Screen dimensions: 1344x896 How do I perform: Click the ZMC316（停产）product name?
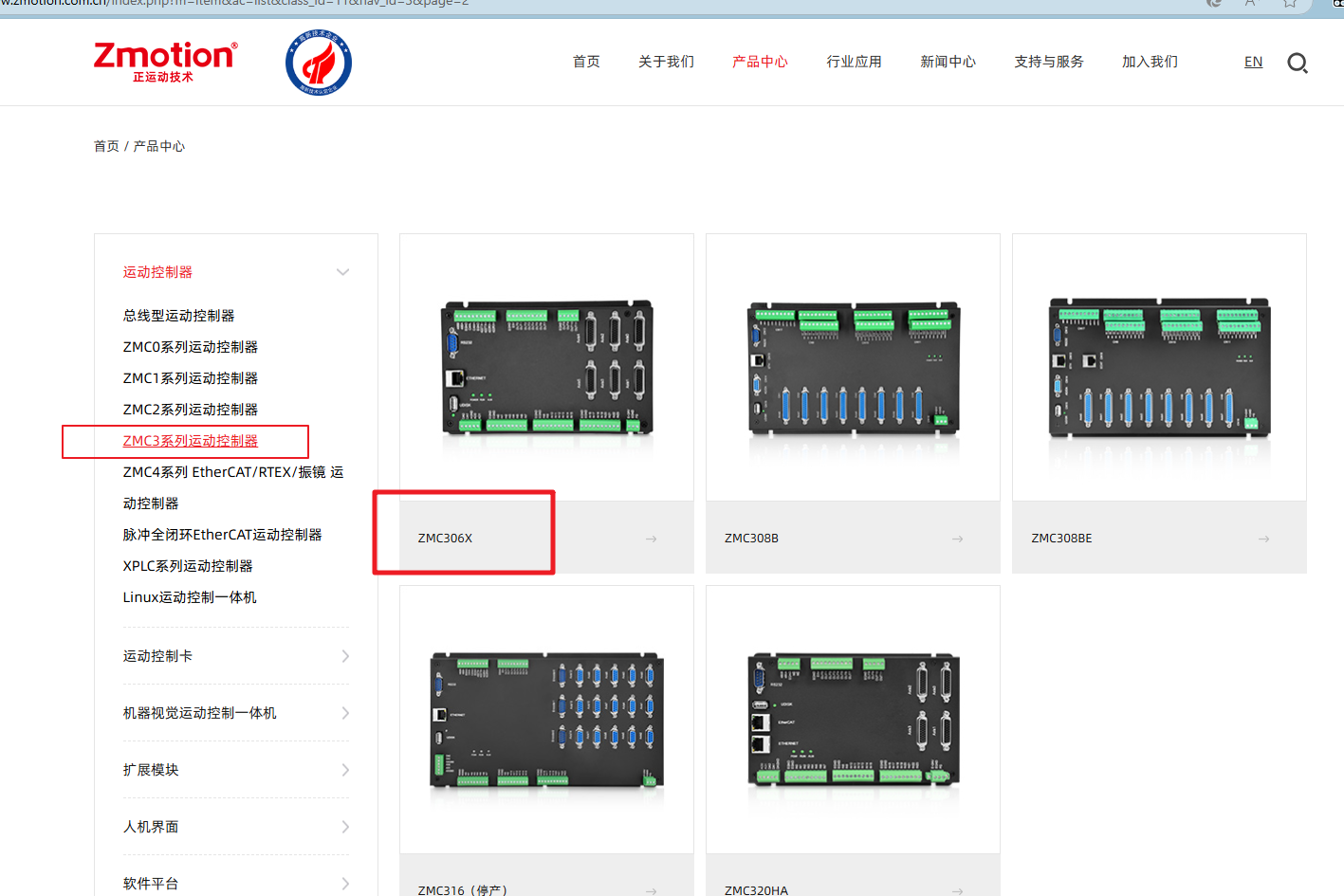coord(463,889)
